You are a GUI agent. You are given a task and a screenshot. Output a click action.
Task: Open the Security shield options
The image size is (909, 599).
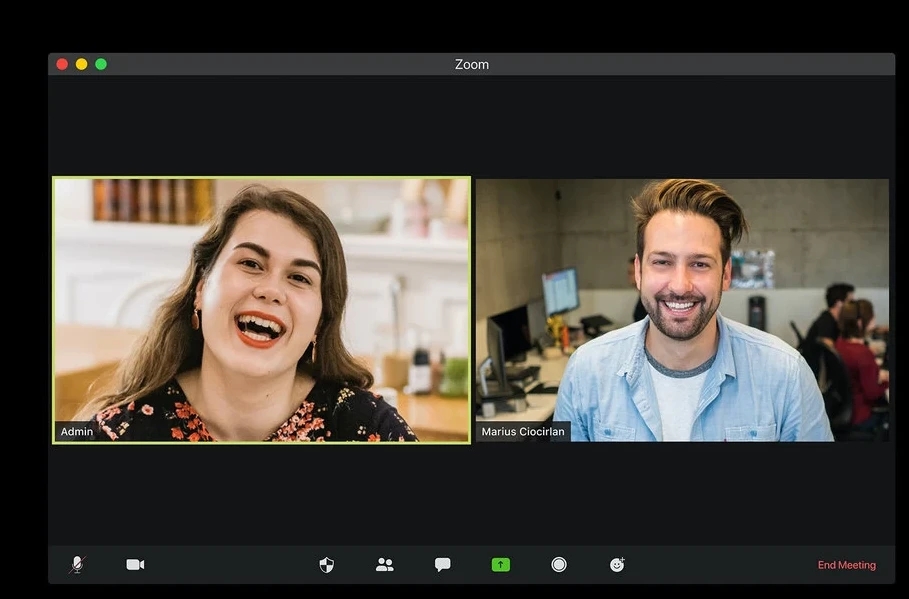pos(326,565)
